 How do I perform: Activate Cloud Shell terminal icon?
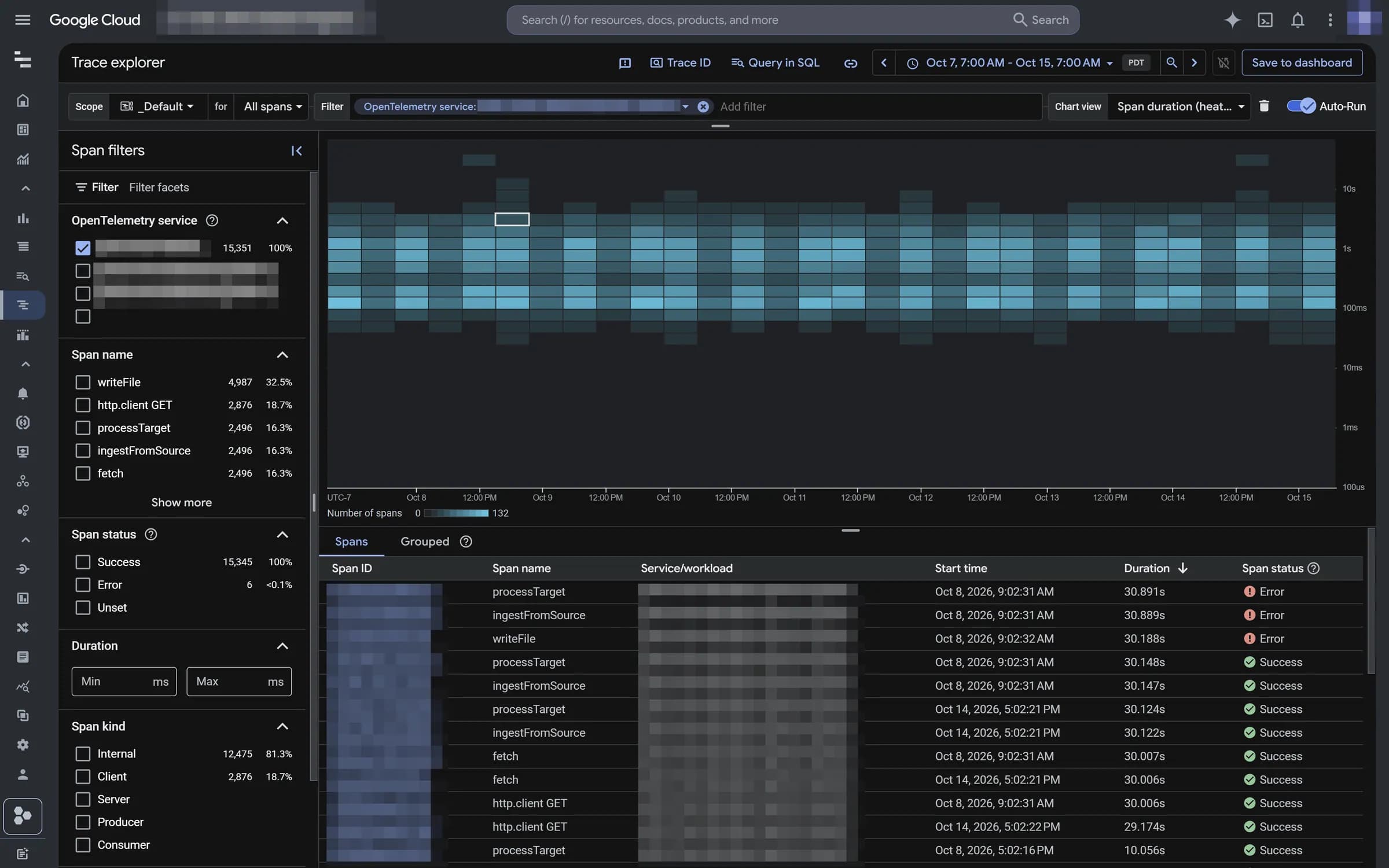[1265, 20]
